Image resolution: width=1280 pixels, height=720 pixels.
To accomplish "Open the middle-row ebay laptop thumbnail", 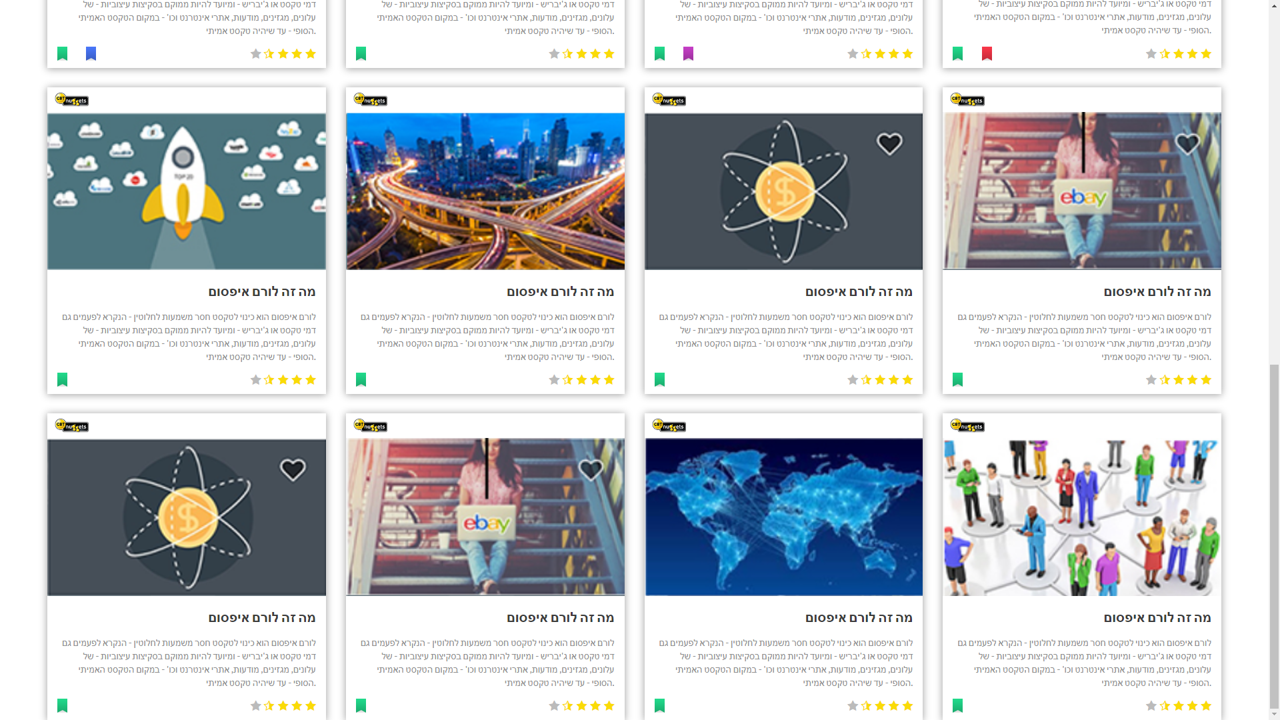I will point(1082,191).
